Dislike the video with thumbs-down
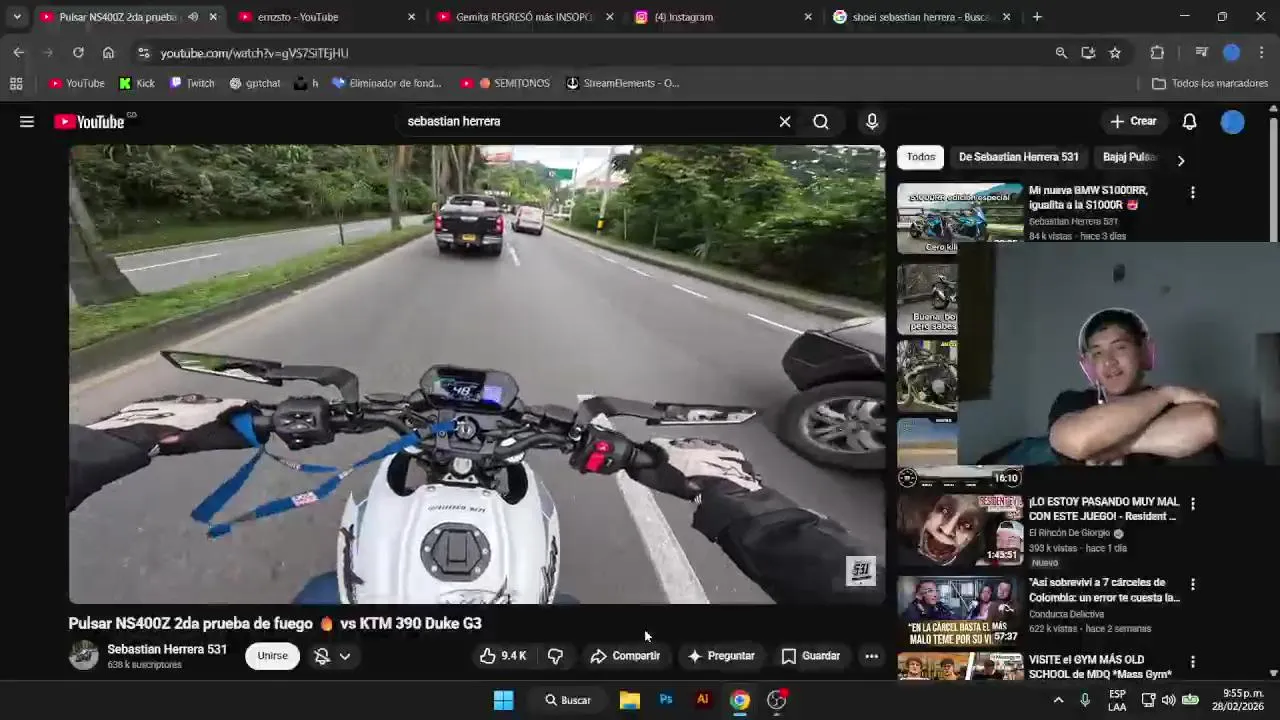Screen dimensions: 1280x720 (x=555, y=656)
